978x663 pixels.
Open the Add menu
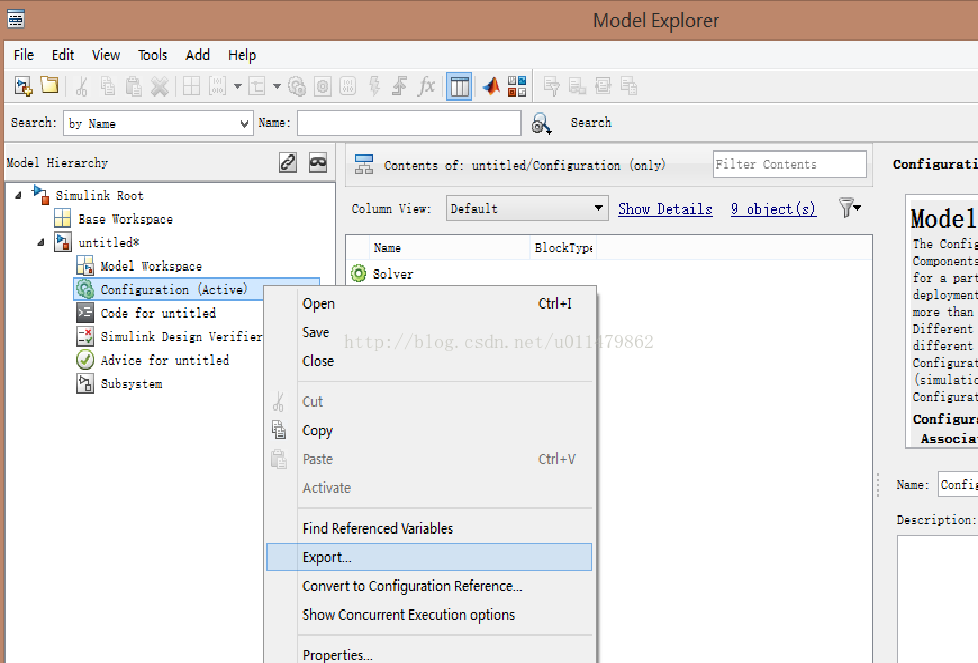[197, 55]
